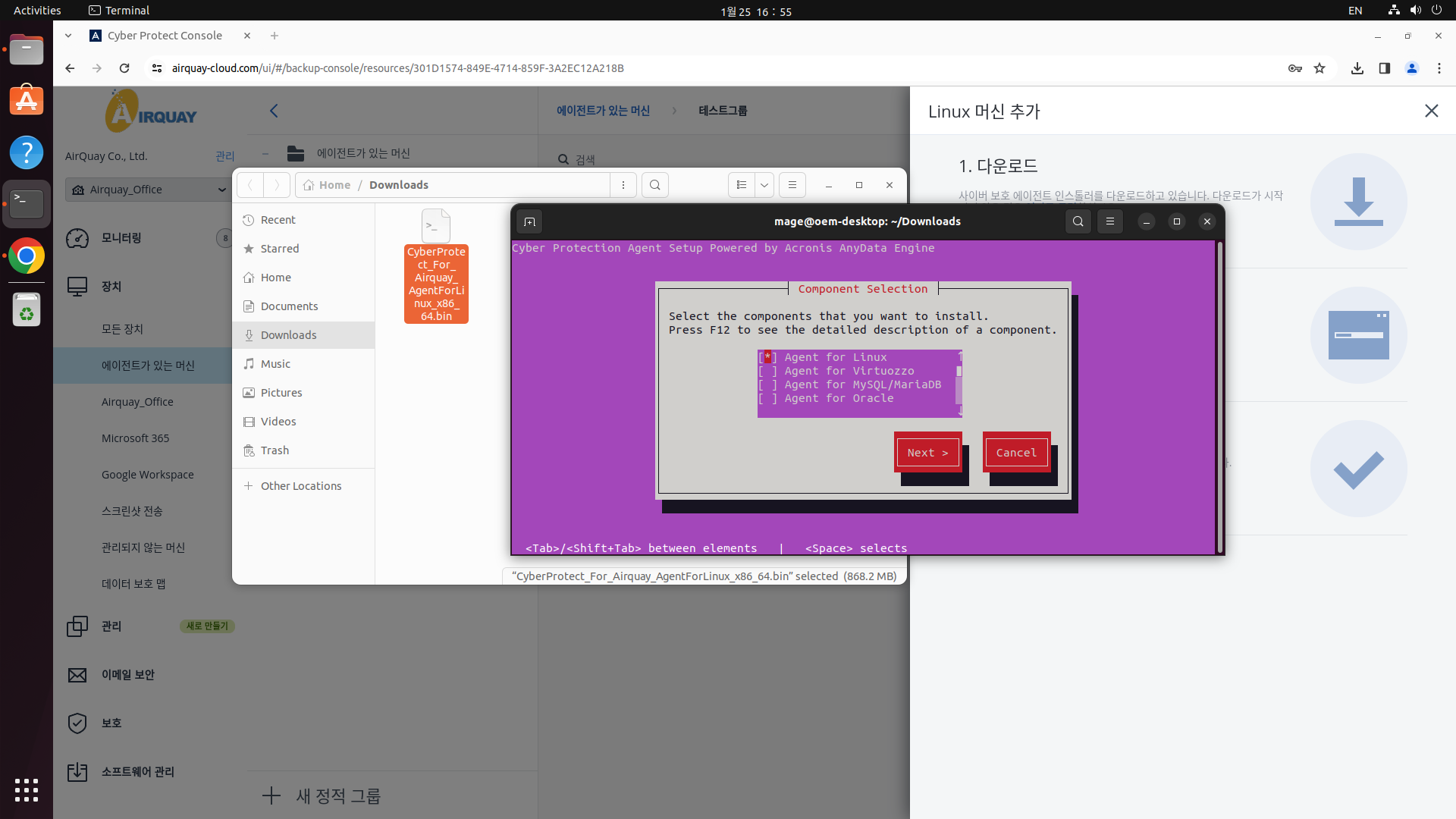Expand the Airquay_Office tenant dropdown

pos(221,190)
